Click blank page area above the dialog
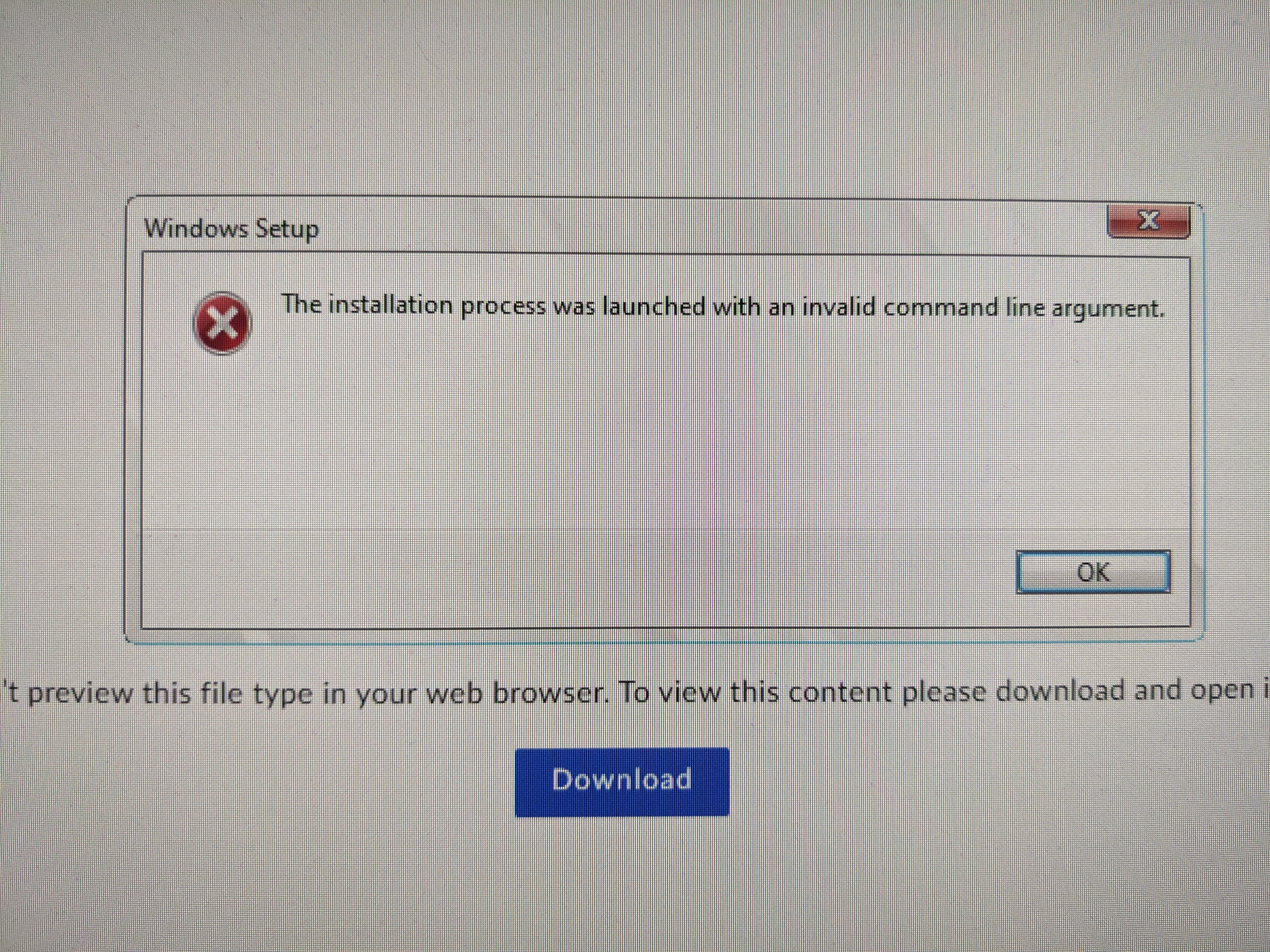Viewport: 1270px width, 952px height. (x=632, y=98)
